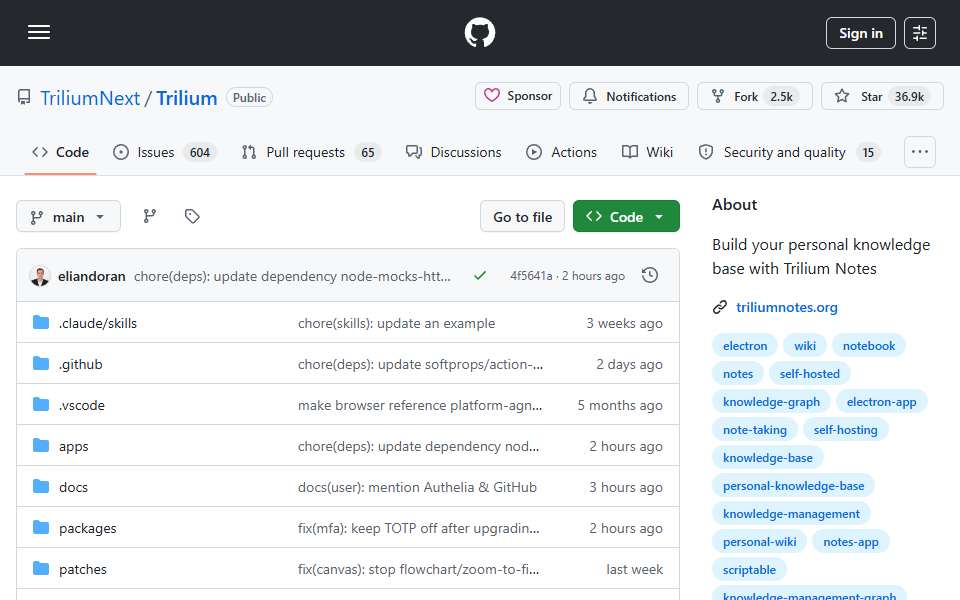Select the knowledge-graph topic tag
The height and width of the screenshot is (600, 960).
click(771, 402)
